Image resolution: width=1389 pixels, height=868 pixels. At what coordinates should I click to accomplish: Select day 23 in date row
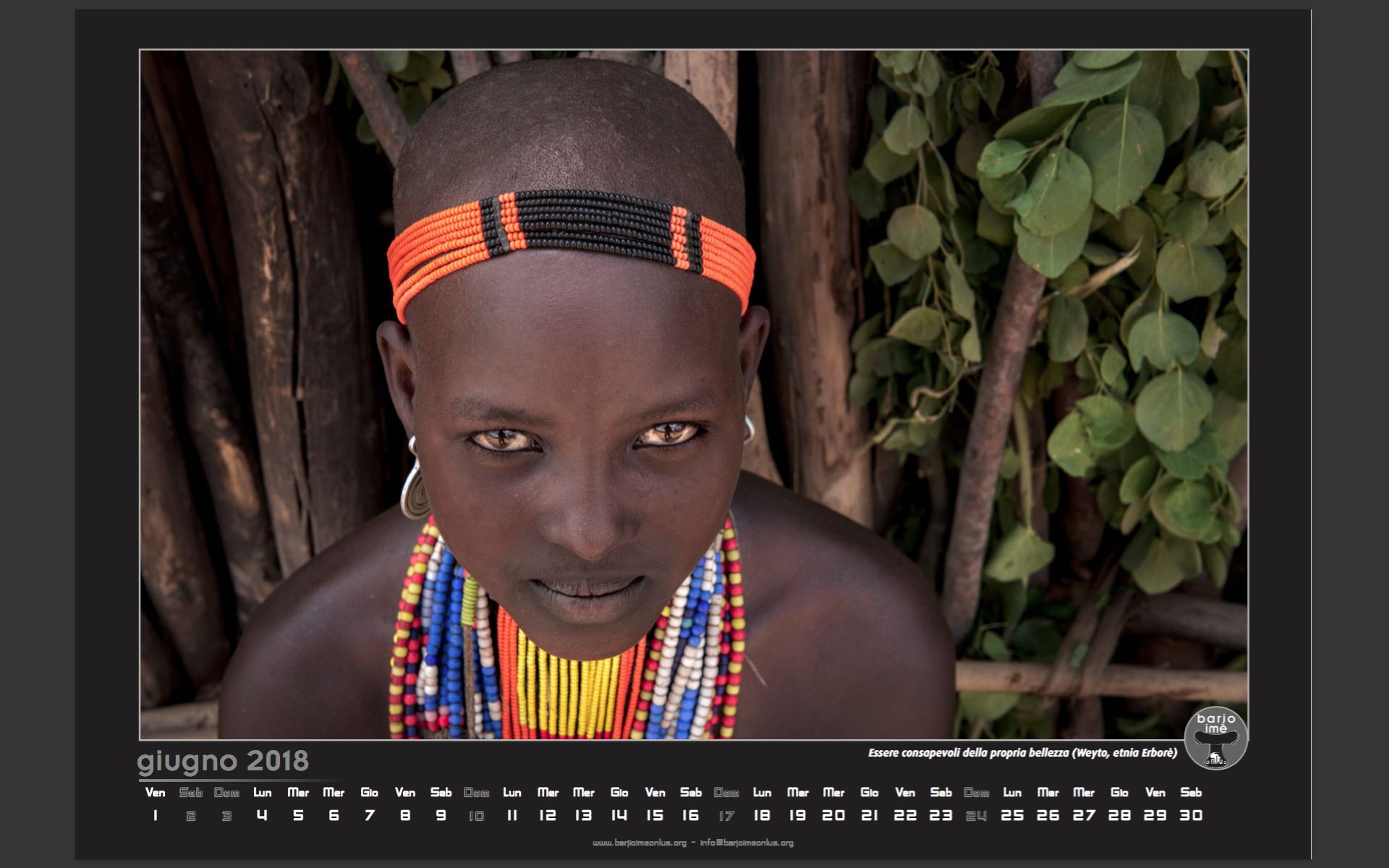click(940, 815)
